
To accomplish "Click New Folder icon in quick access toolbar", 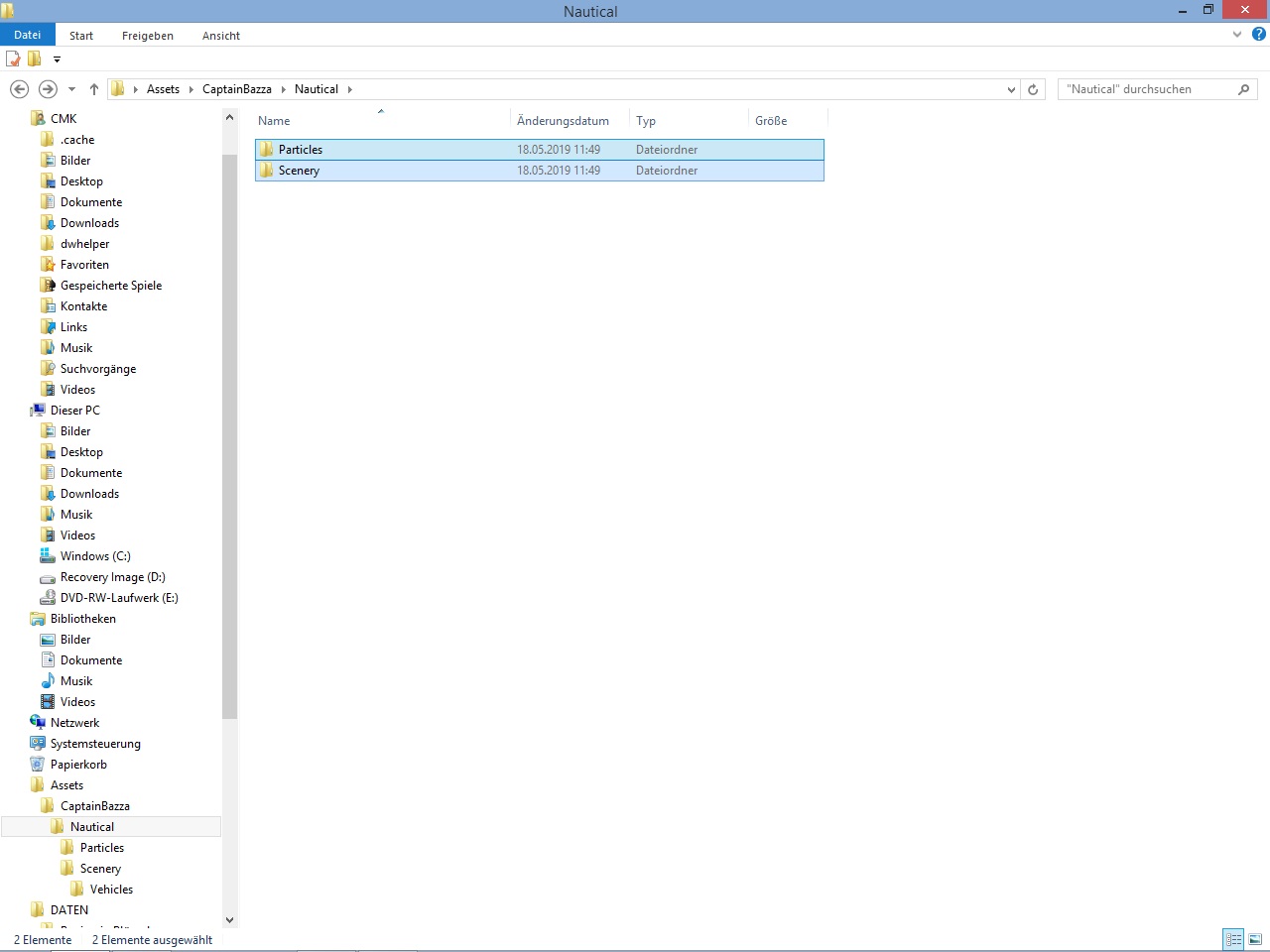I will [x=35, y=59].
